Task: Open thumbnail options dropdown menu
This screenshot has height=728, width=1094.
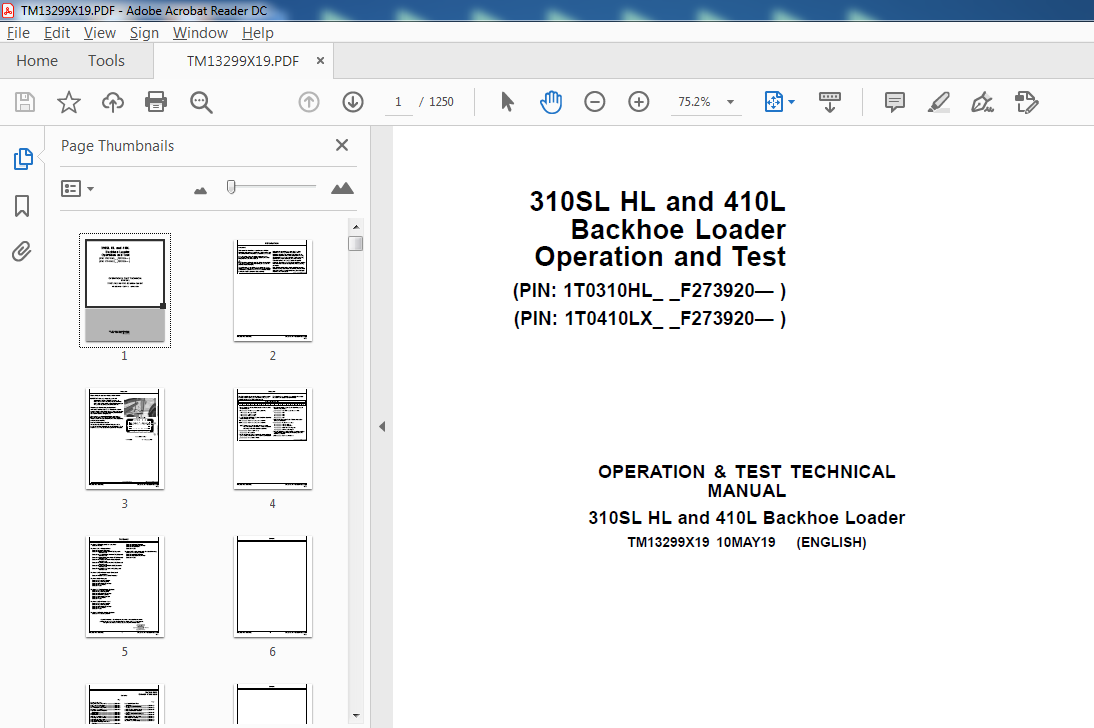Action: pos(77,188)
